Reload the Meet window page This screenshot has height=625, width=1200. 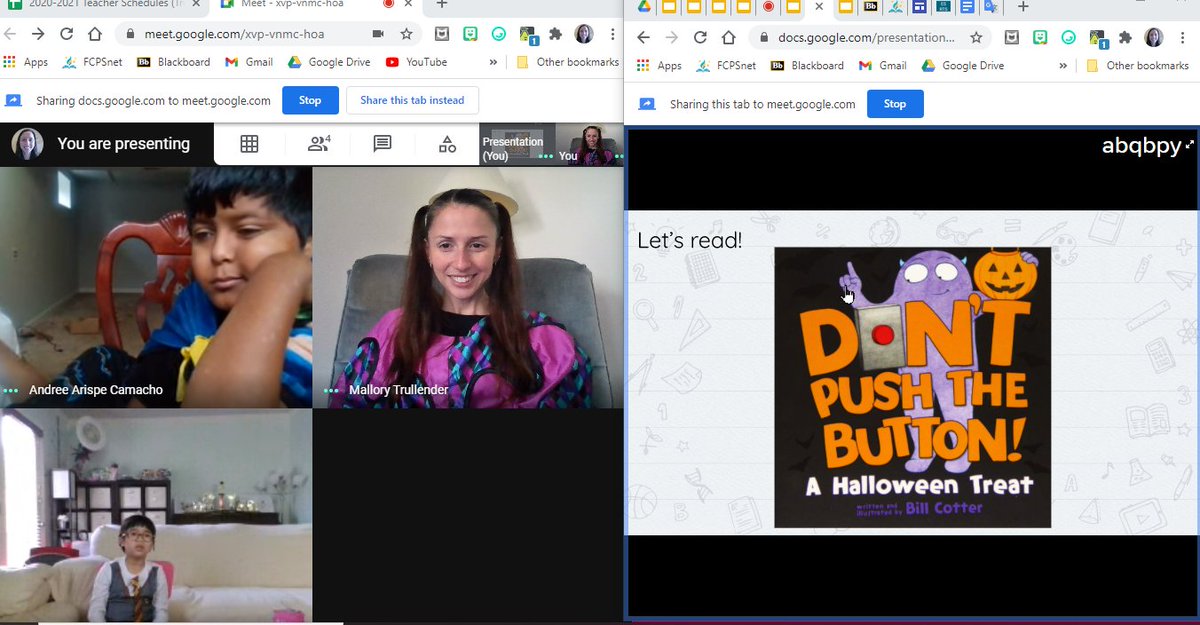tap(66, 34)
